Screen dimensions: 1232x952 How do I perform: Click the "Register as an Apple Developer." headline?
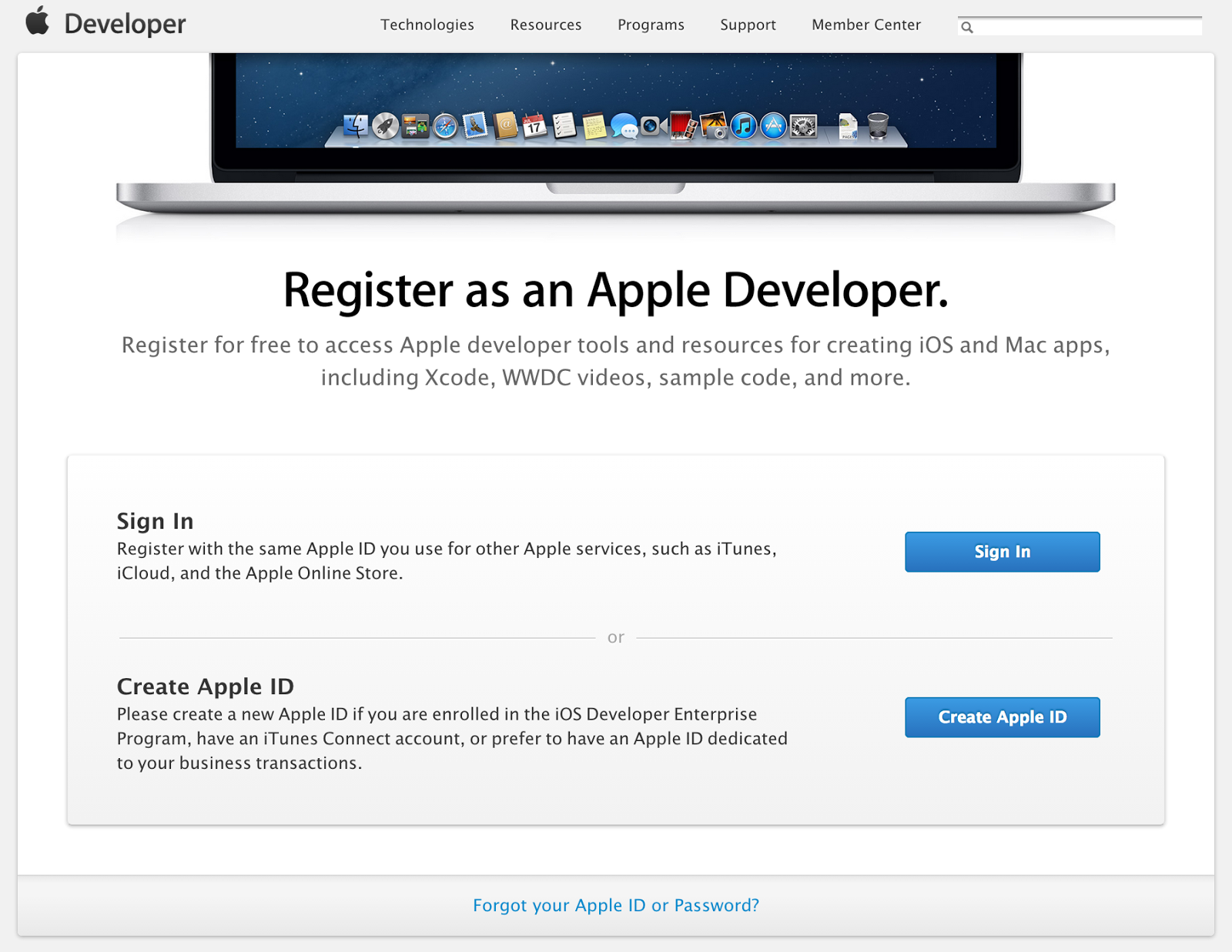616,291
